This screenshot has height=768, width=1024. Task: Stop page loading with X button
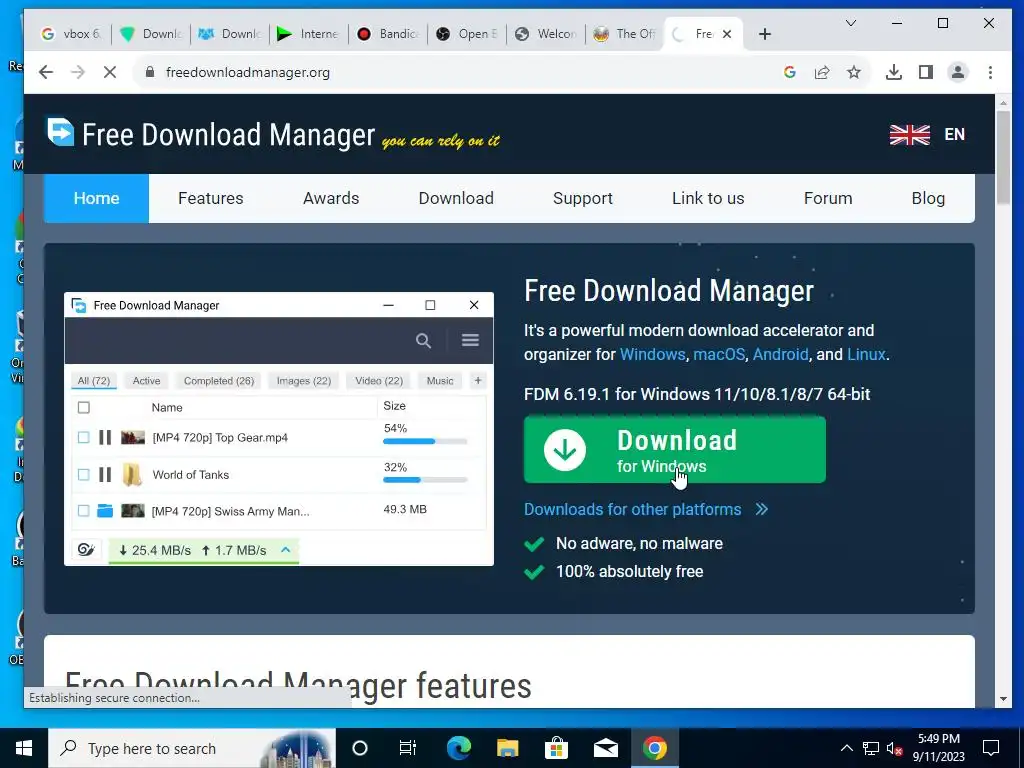tap(110, 72)
